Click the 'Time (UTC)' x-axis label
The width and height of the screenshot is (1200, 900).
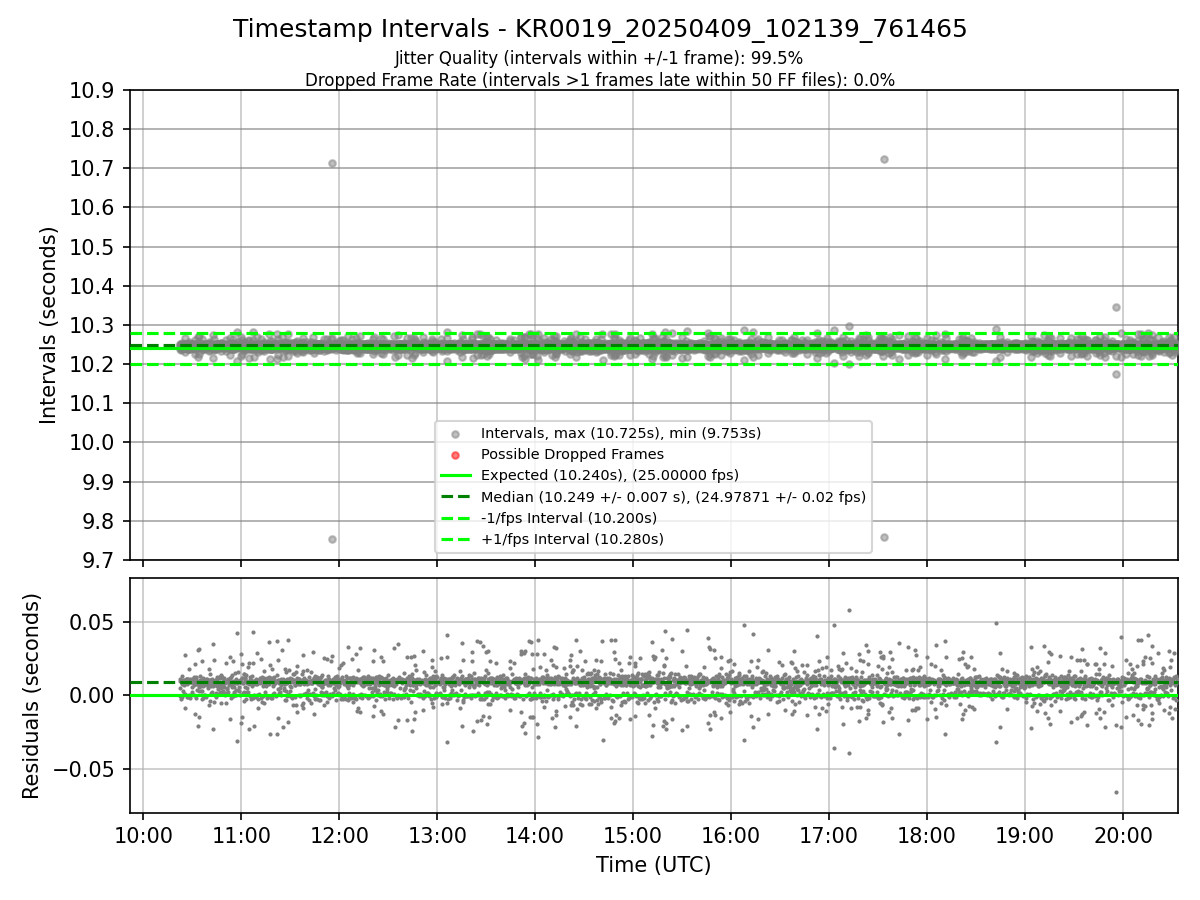pos(653,865)
